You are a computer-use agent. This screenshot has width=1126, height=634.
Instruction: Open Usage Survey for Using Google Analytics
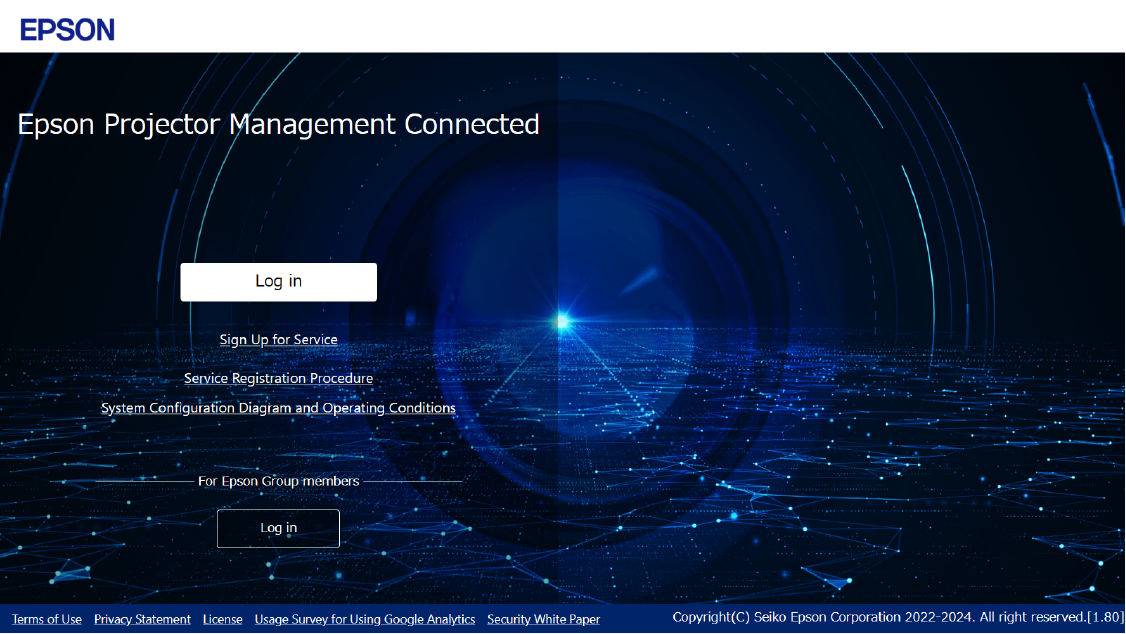365,619
